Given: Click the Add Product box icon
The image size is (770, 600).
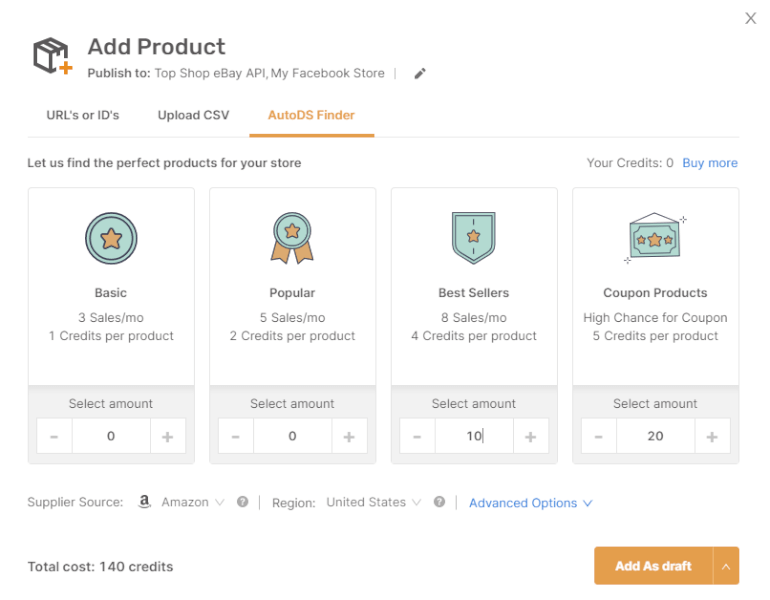Looking at the screenshot, I should (x=52, y=57).
